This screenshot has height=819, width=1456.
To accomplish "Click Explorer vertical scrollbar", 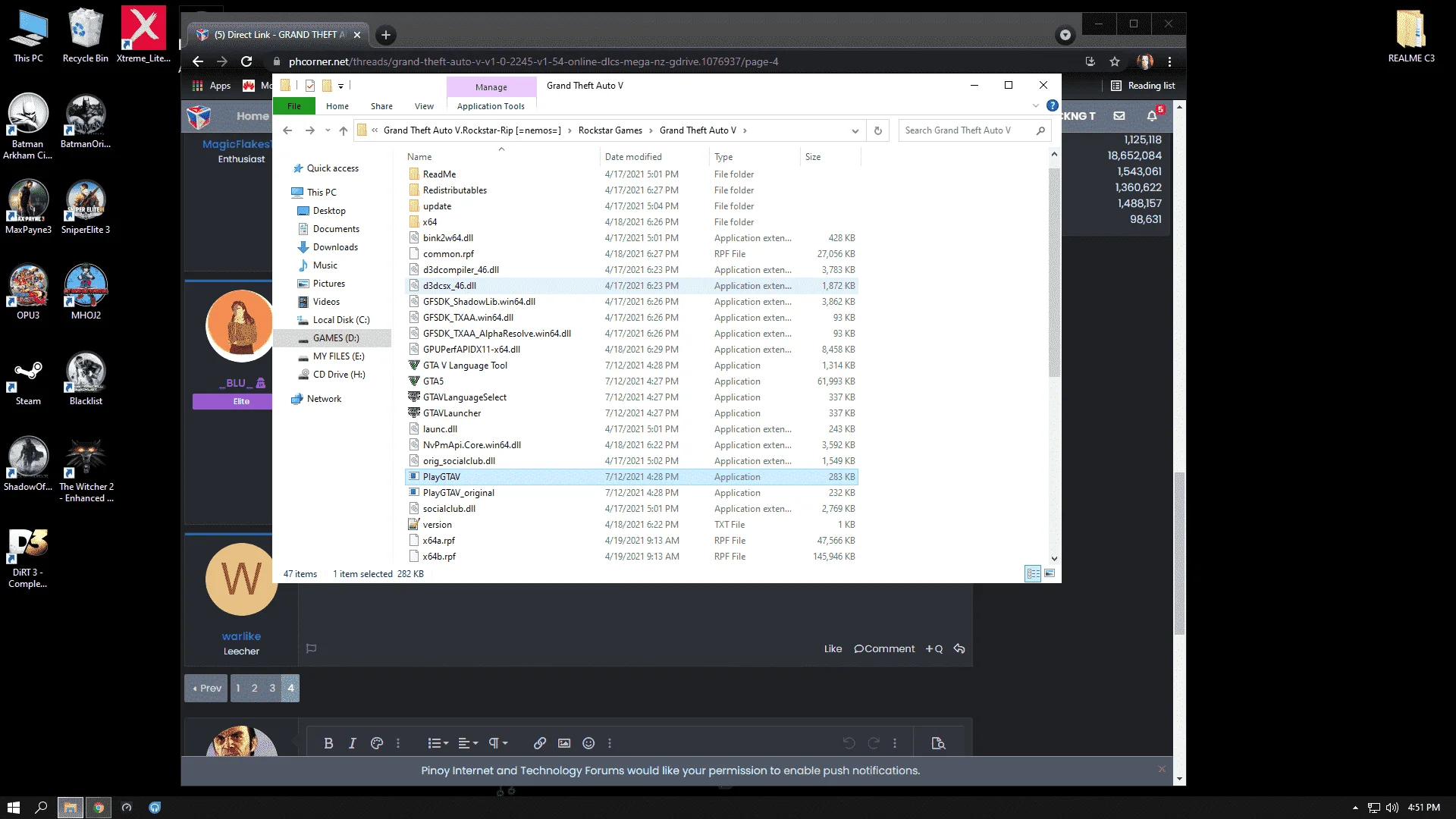I will (x=1054, y=273).
